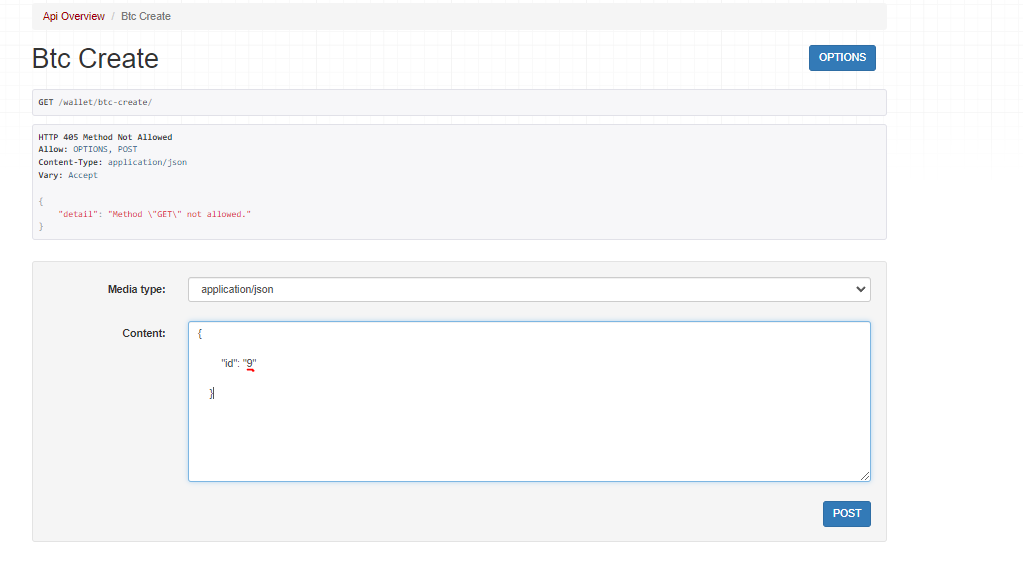Click the HTTP 405 Method Not Allowed text

tap(105, 137)
